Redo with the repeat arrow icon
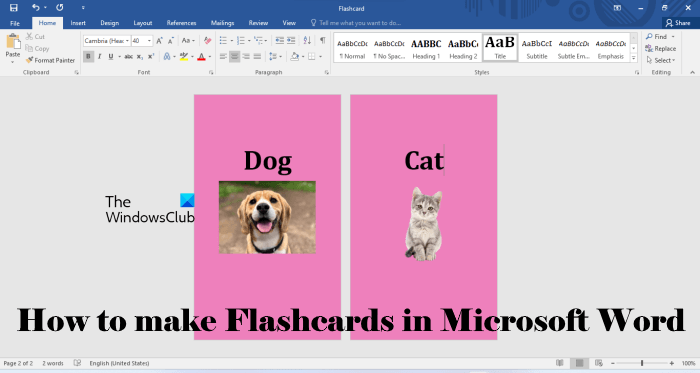The image size is (700, 373). click(x=59, y=8)
